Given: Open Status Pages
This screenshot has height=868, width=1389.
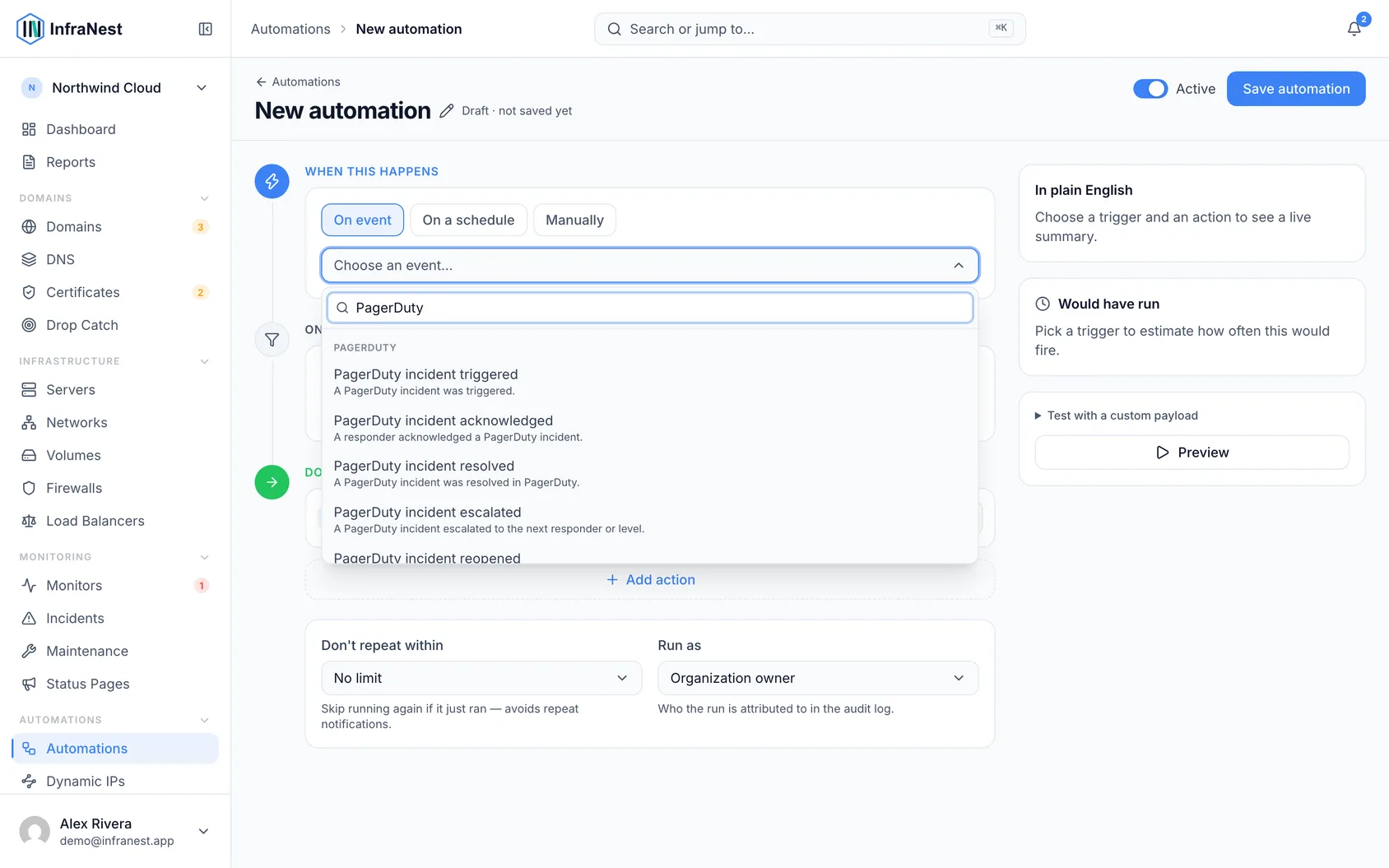Looking at the screenshot, I should coord(115,685).
